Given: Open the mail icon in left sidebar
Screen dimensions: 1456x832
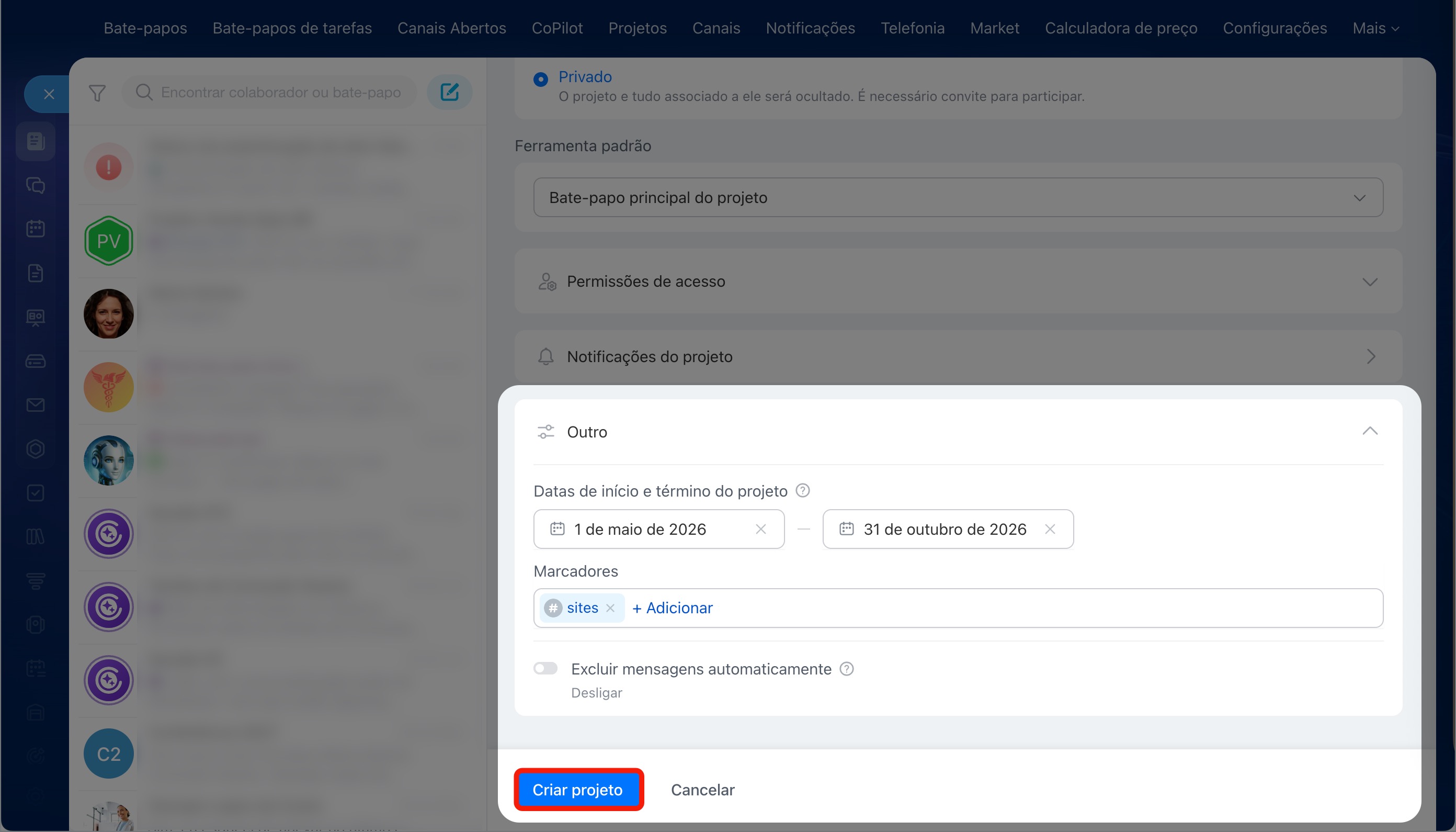Looking at the screenshot, I should pyautogui.click(x=36, y=405).
